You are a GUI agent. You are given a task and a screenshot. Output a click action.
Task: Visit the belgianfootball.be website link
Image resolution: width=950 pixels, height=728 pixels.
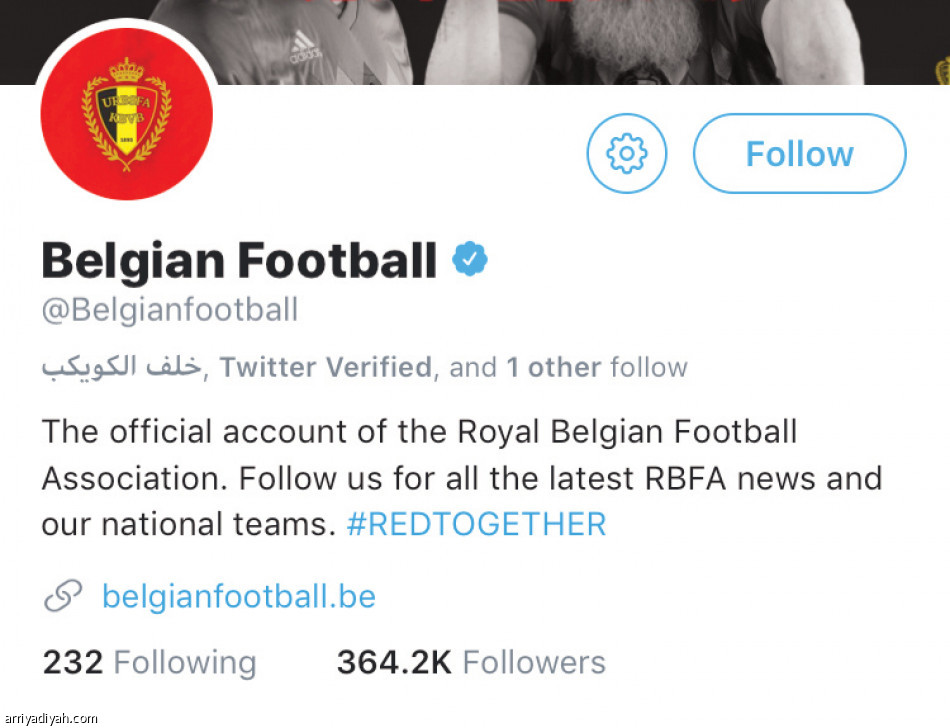[239, 597]
